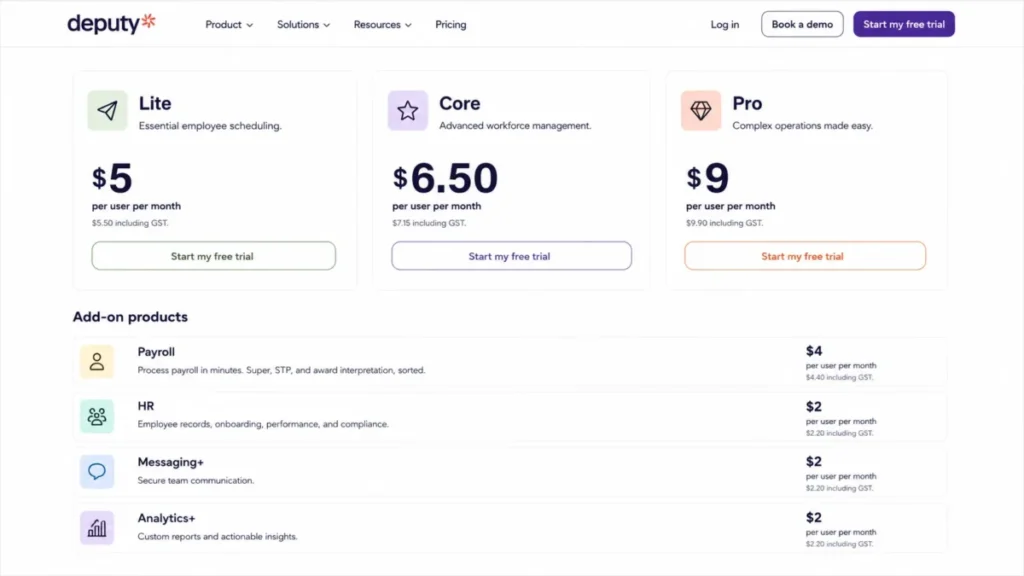1024x576 pixels.
Task: Click the Pro plan diamond icon
Action: pyautogui.click(x=701, y=110)
